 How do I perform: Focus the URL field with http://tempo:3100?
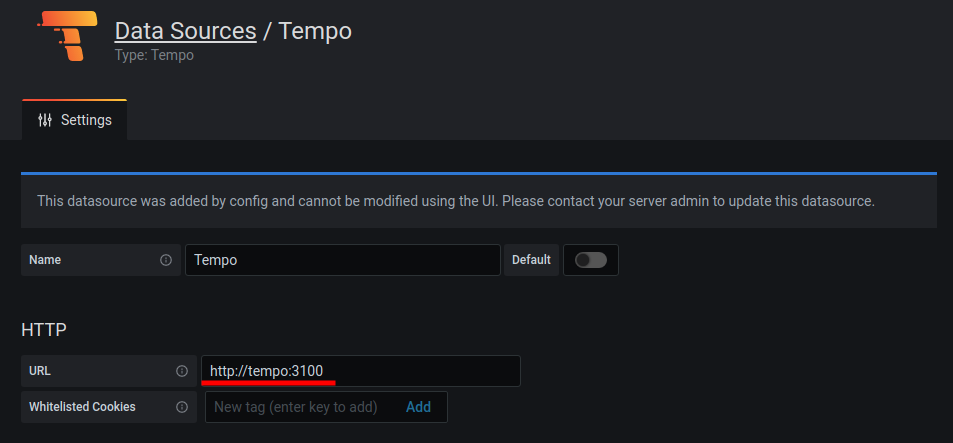(x=360, y=371)
